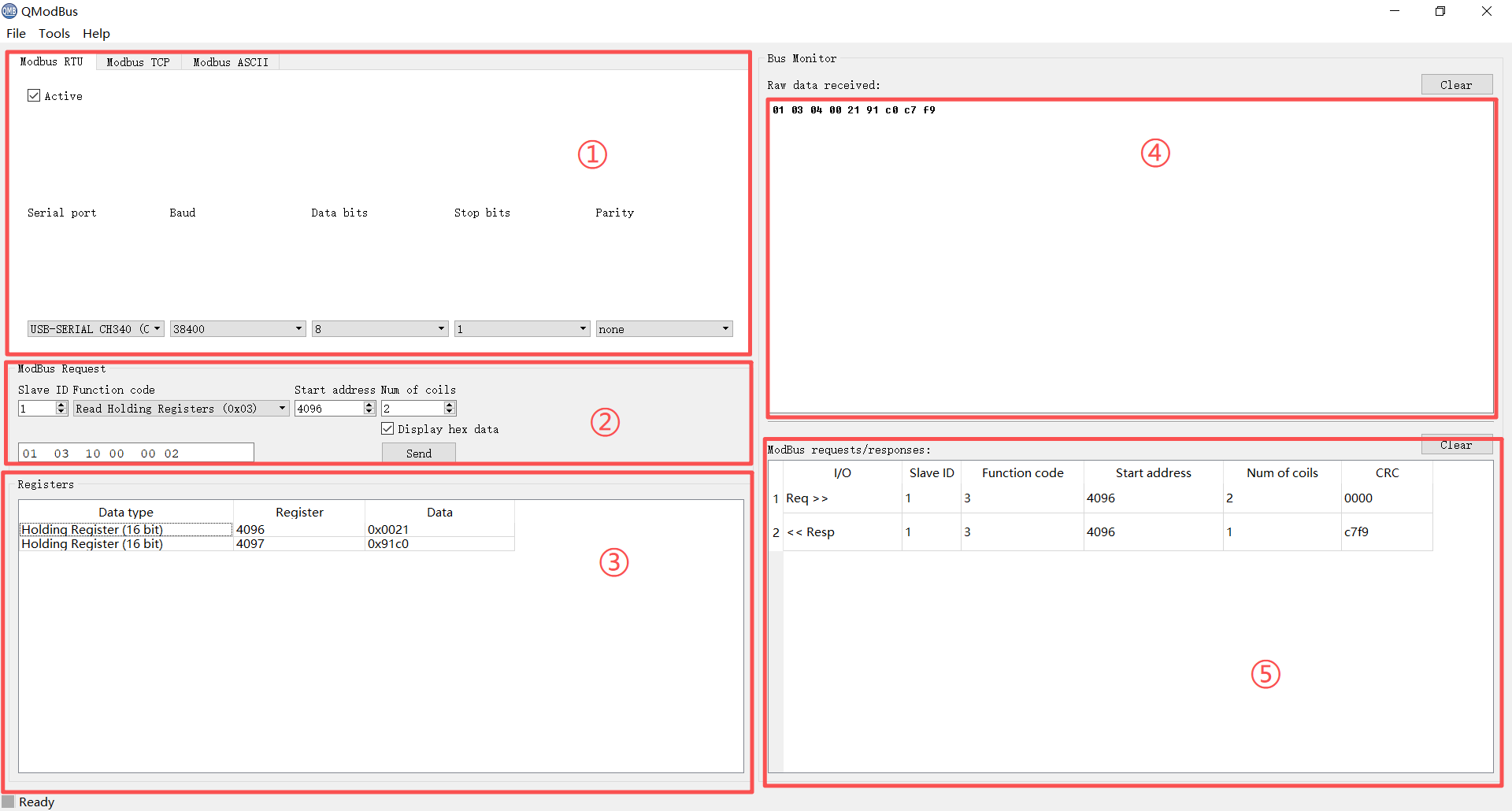Switch to the Modbus RTU tab
The image size is (1512, 811).
pyautogui.click(x=51, y=61)
